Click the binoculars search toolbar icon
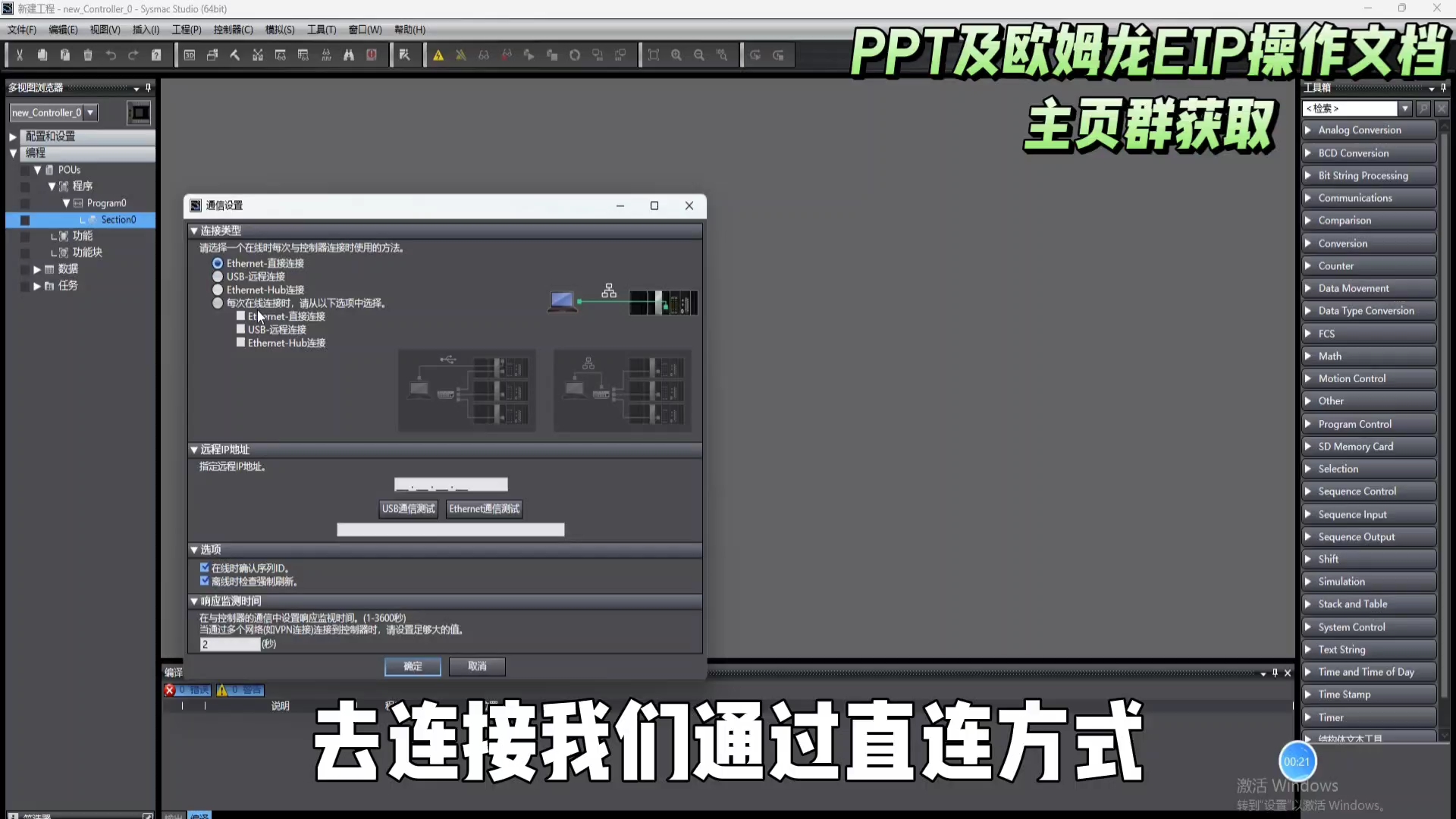The height and width of the screenshot is (819, 1456). (x=349, y=55)
